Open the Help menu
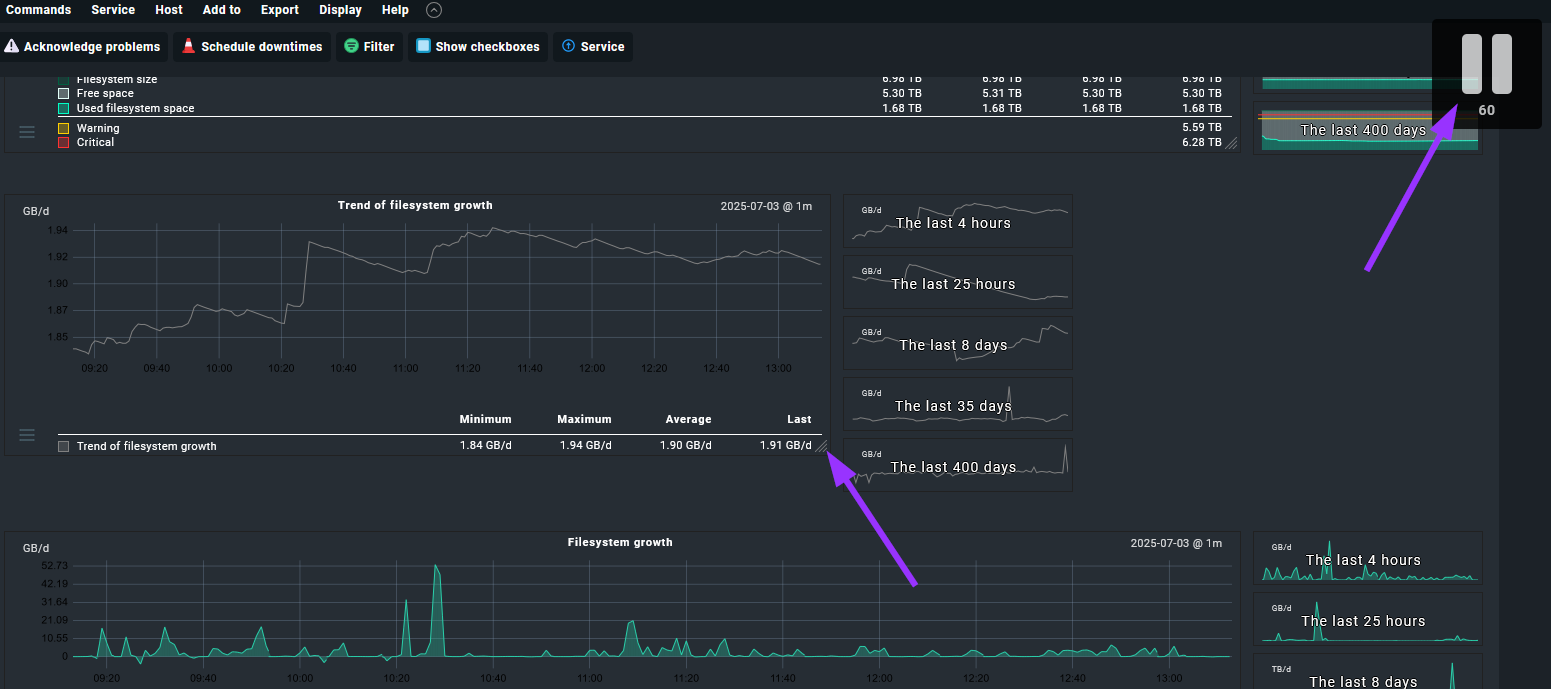Screen dimensions: 1551x689 [395, 10]
